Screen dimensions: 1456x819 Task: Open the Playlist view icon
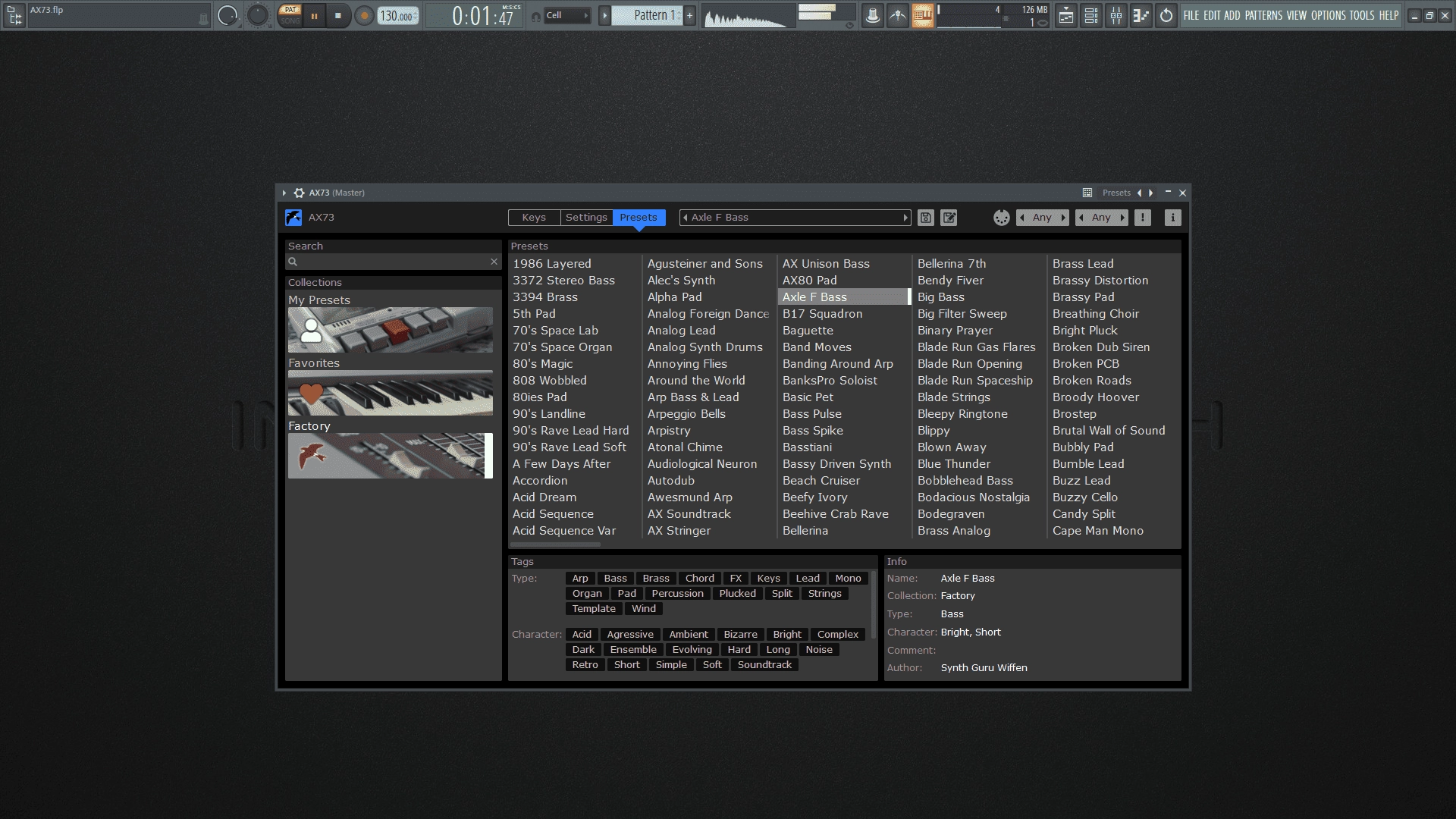coord(1066,15)
